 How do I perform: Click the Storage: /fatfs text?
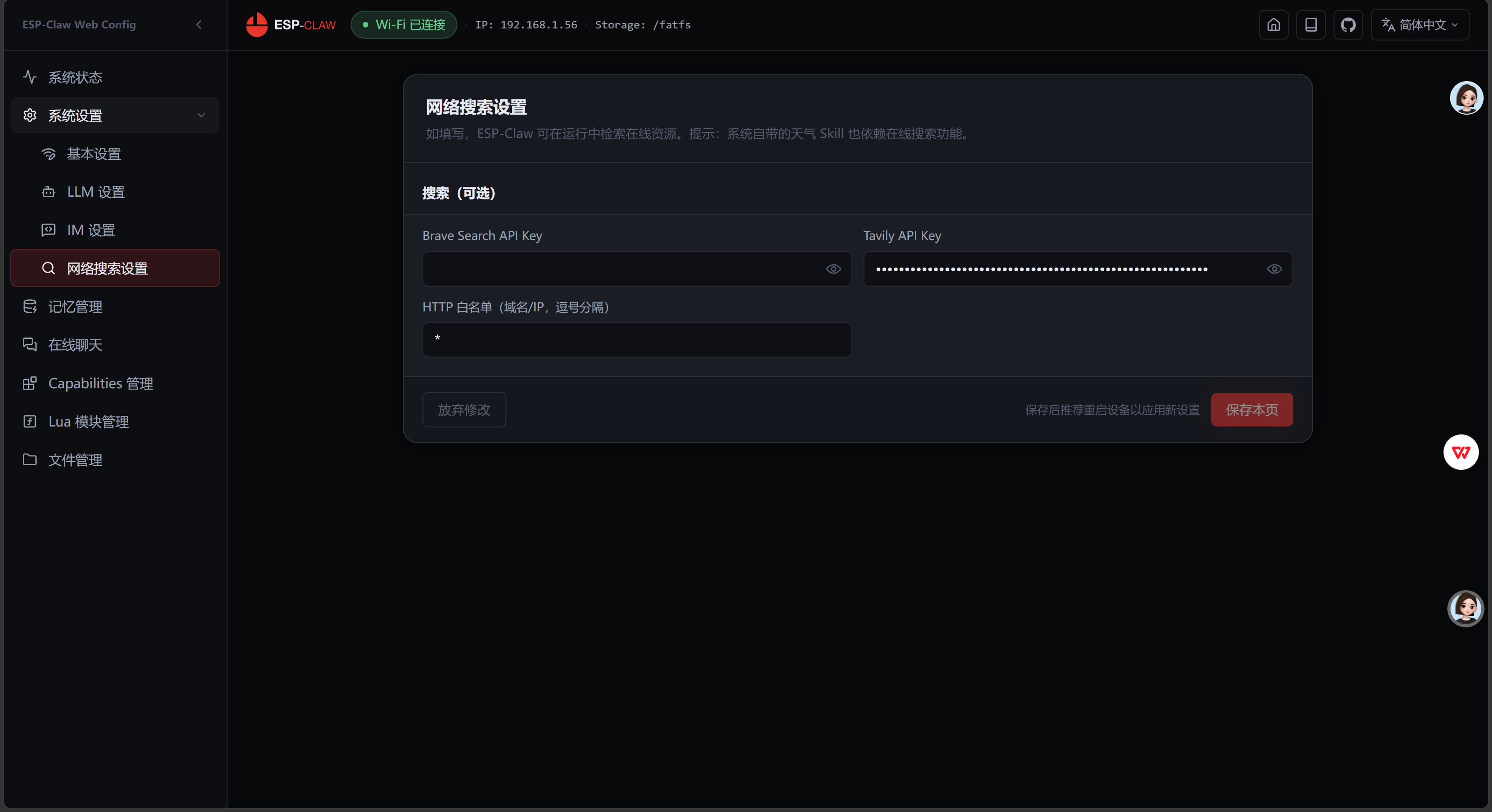point(643,25)
